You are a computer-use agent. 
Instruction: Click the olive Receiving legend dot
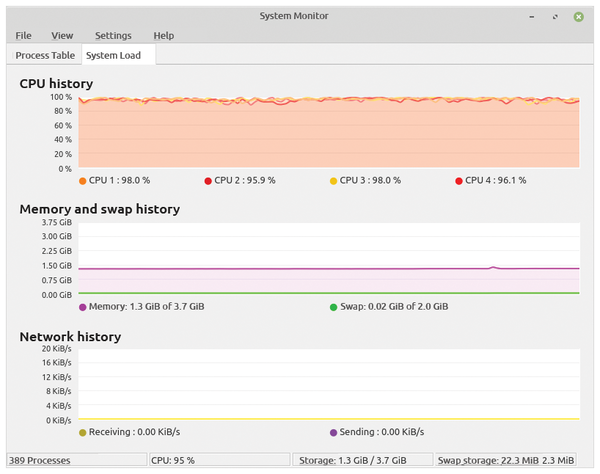(82, 433)
